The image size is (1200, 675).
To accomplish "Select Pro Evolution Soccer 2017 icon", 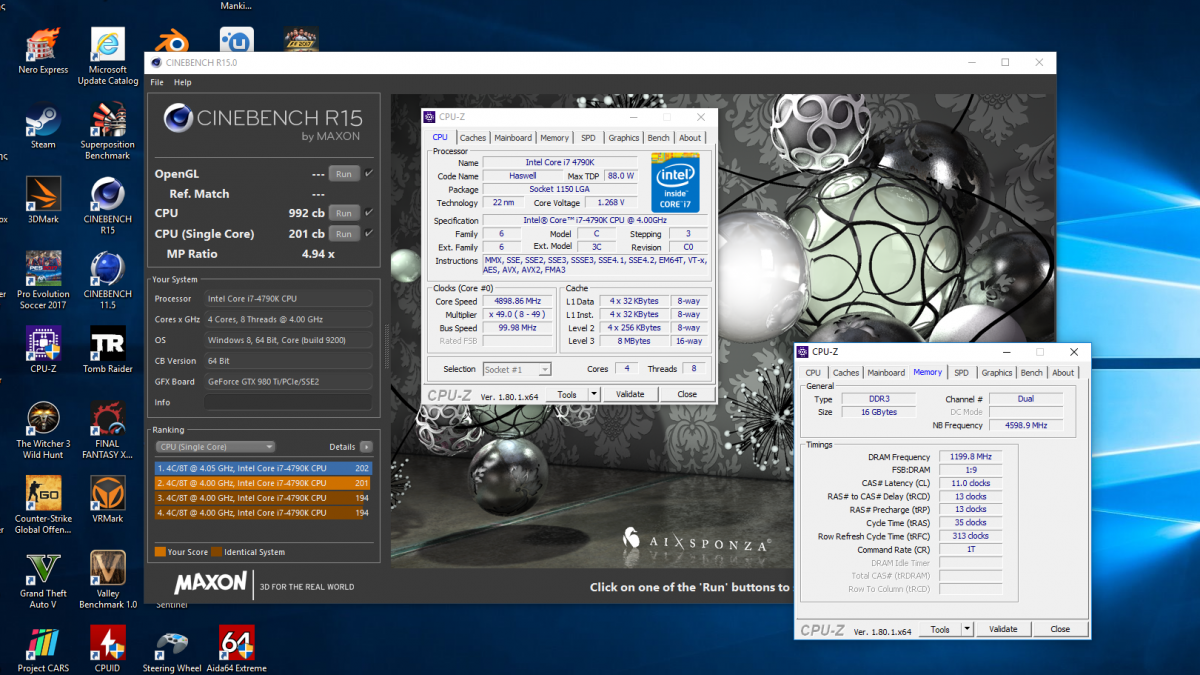I will pos(43,281).
